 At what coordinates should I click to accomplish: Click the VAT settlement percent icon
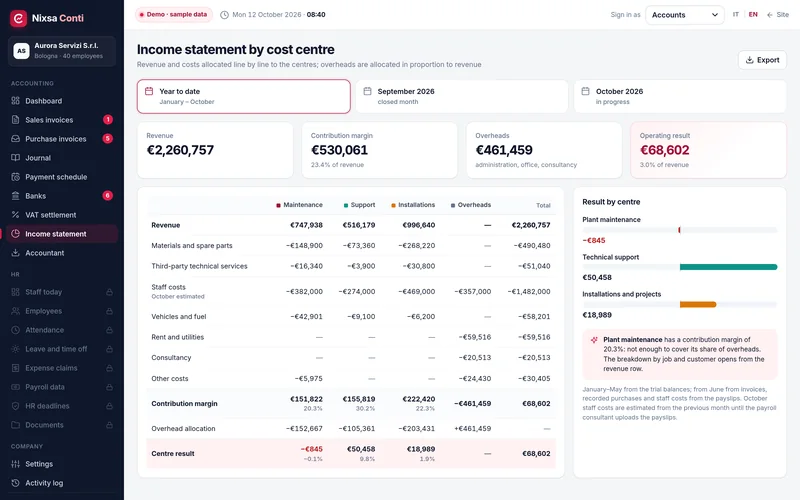[15, 215]
